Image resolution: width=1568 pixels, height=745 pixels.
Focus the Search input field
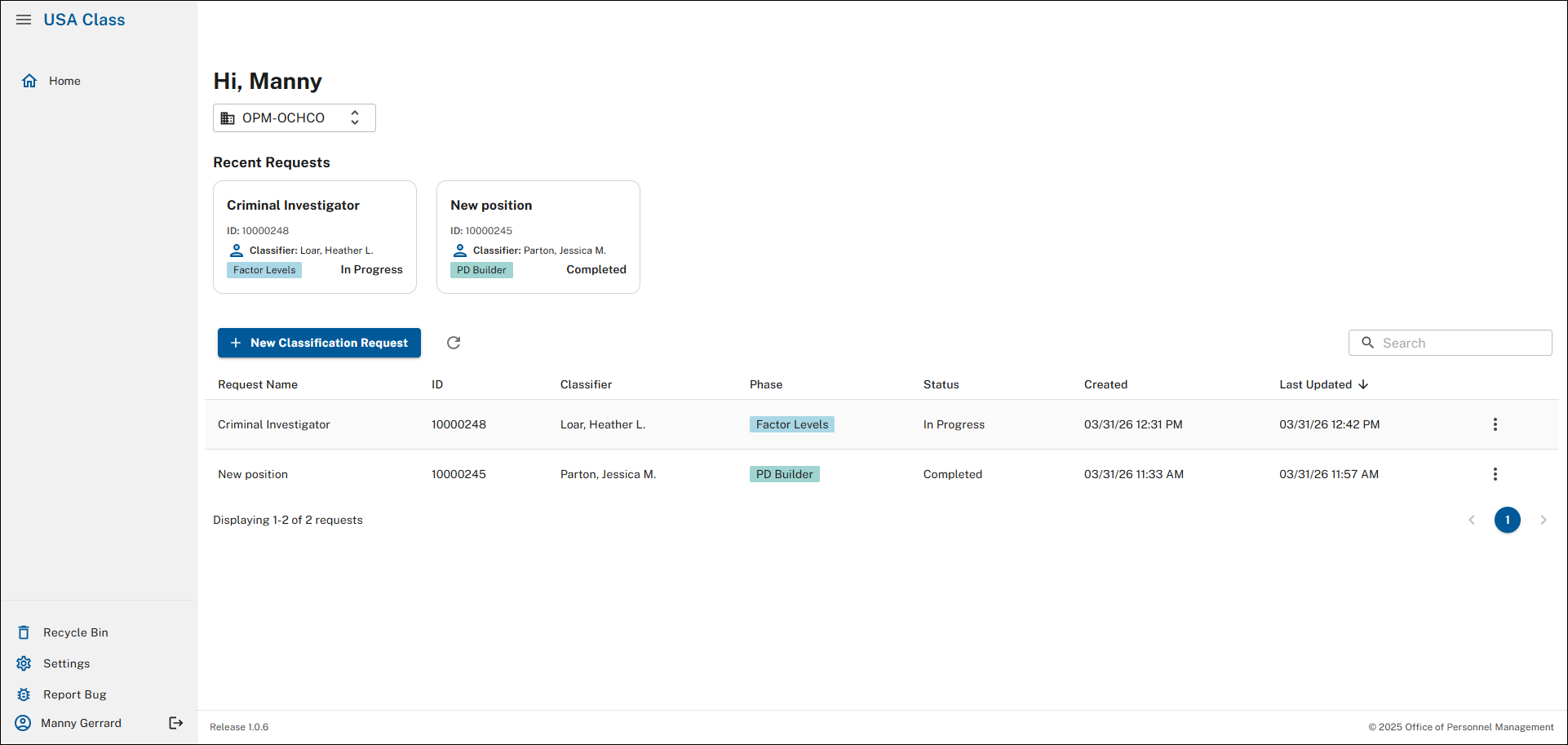pyautogui.click(x=1451, y=343)
